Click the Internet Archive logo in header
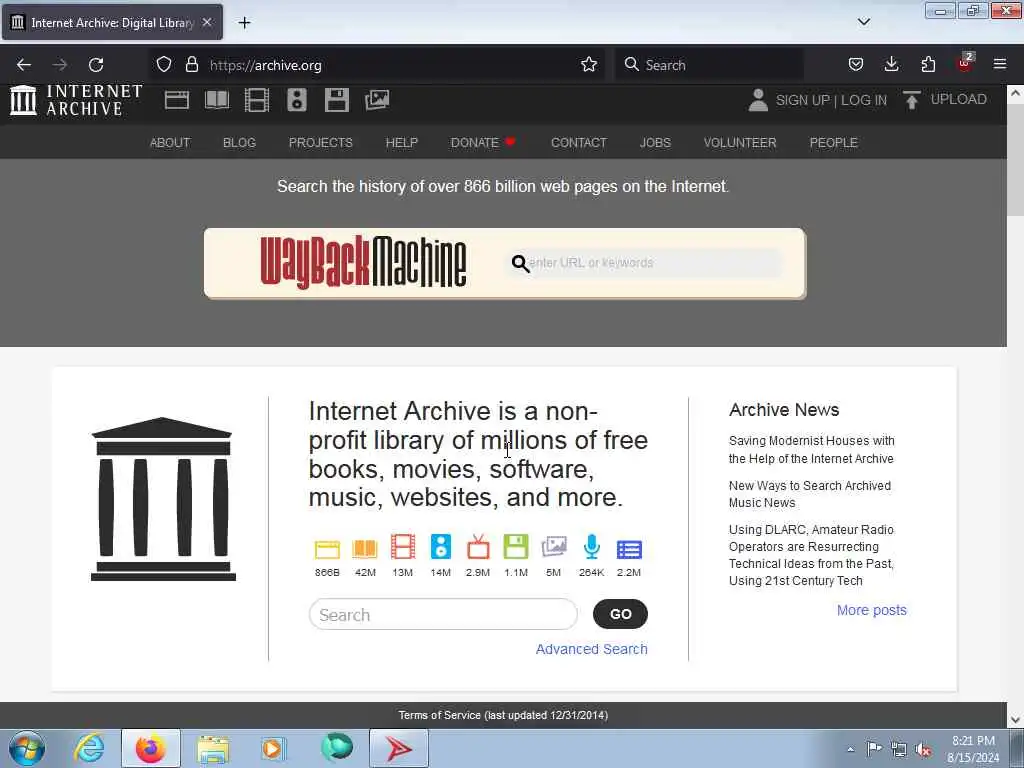 pyautogui.click(x=76, y=101)
